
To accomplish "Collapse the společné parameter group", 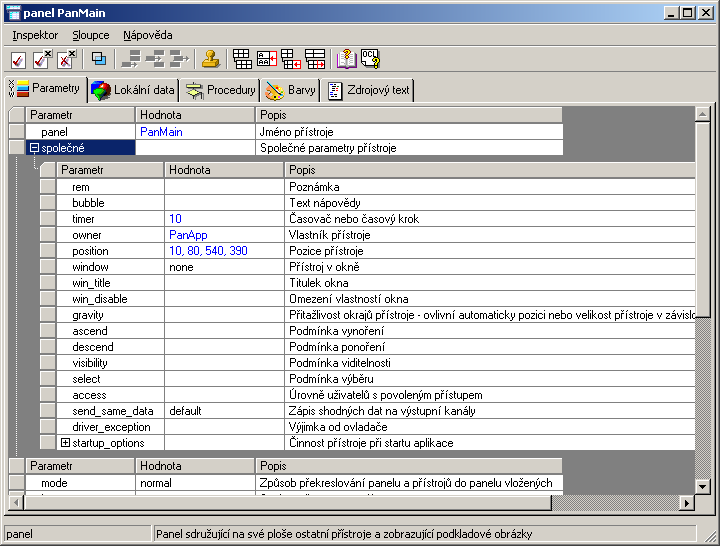I will pos(34,148).
